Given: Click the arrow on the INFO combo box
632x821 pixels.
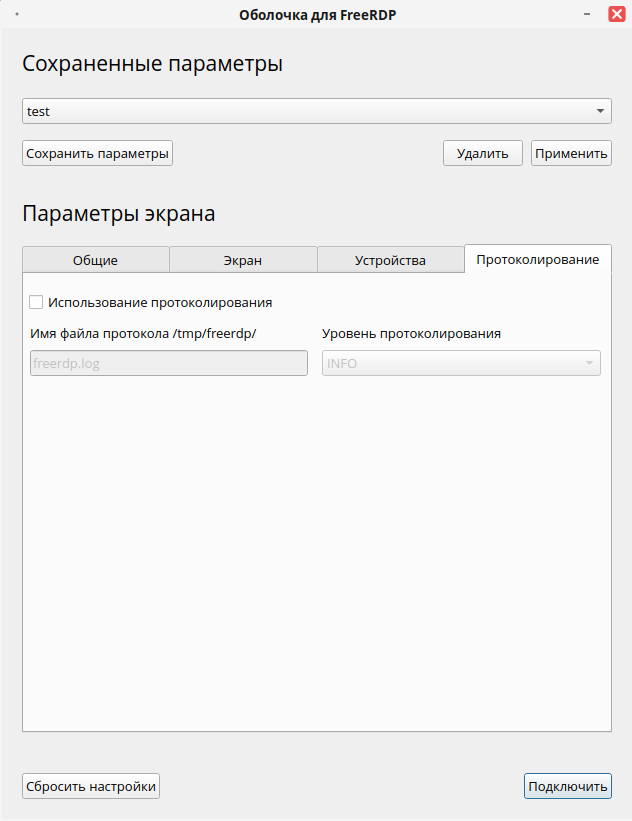Looking at the screenshot, I should coord(589,363).
